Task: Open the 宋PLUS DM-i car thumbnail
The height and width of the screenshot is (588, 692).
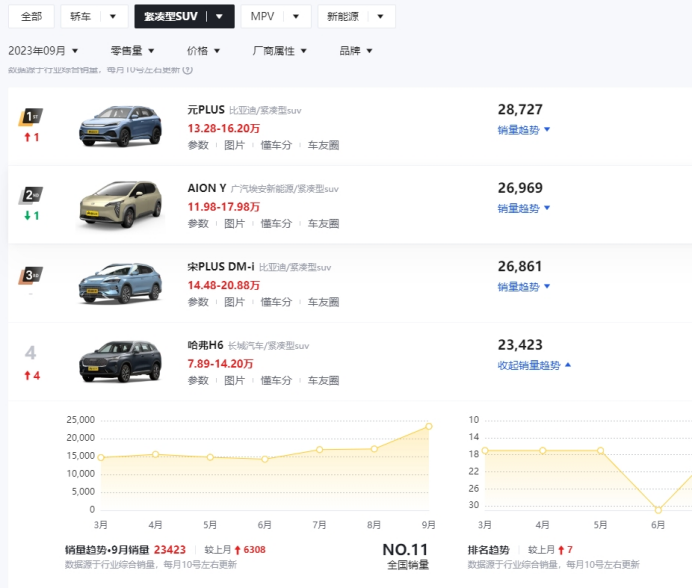Action: click(x=120, y=283)
